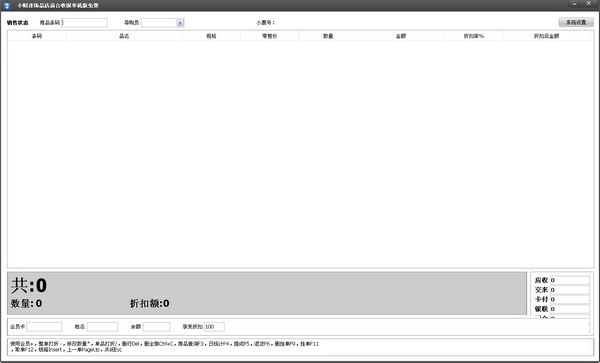Click the 折扣额:0 display
Viewport: 600px width, 363px height.
pos(149,304)
